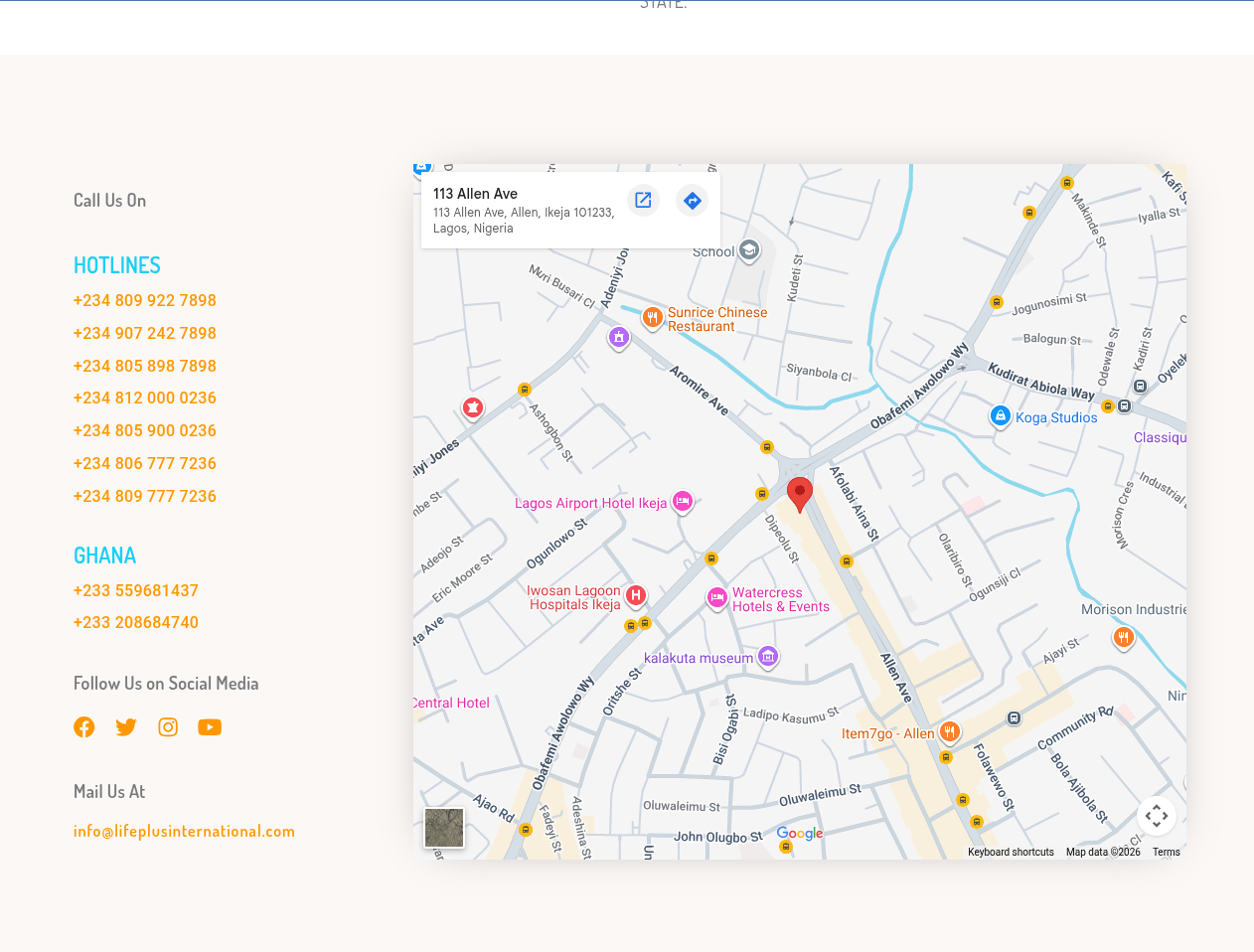
Task: Open the map Terms link
Action: [1167, 852]
